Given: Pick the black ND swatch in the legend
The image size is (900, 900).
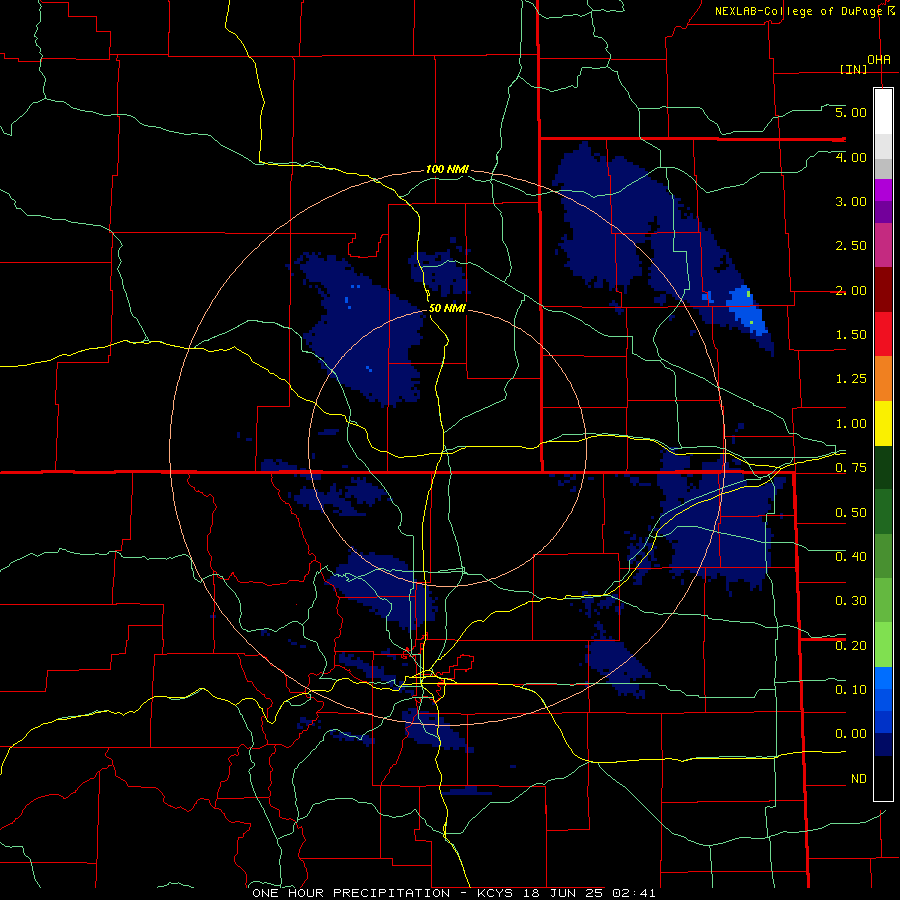Looking at the screenshot, I should [883, 779].
